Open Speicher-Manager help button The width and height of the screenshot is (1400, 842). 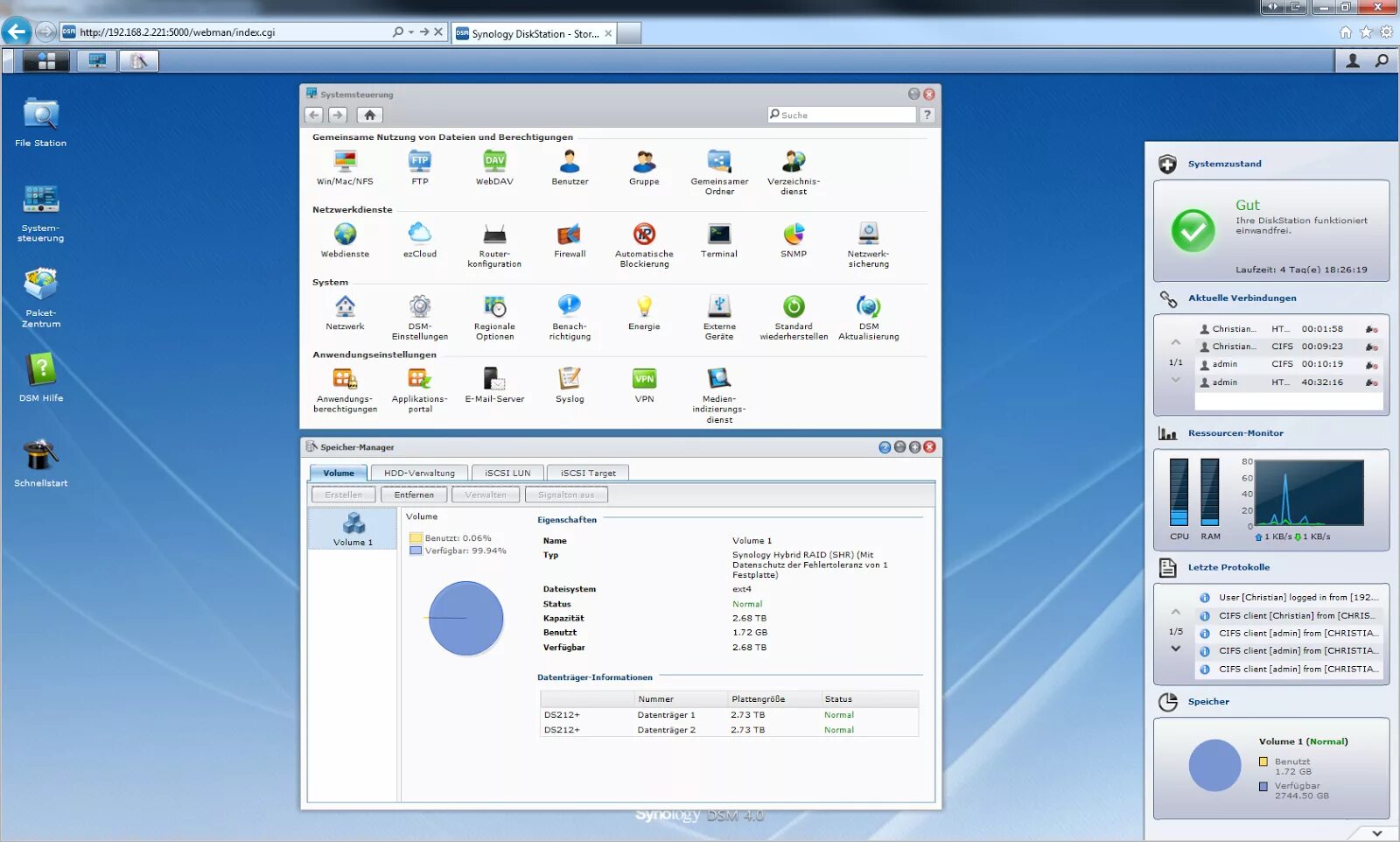[x=885, y=447]
